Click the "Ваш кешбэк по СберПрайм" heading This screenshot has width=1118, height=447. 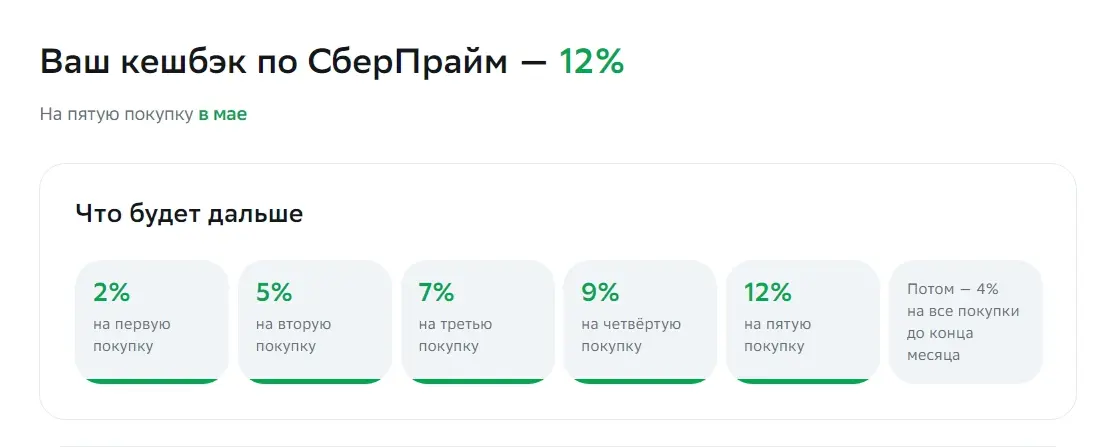click(x=274, y=62)
